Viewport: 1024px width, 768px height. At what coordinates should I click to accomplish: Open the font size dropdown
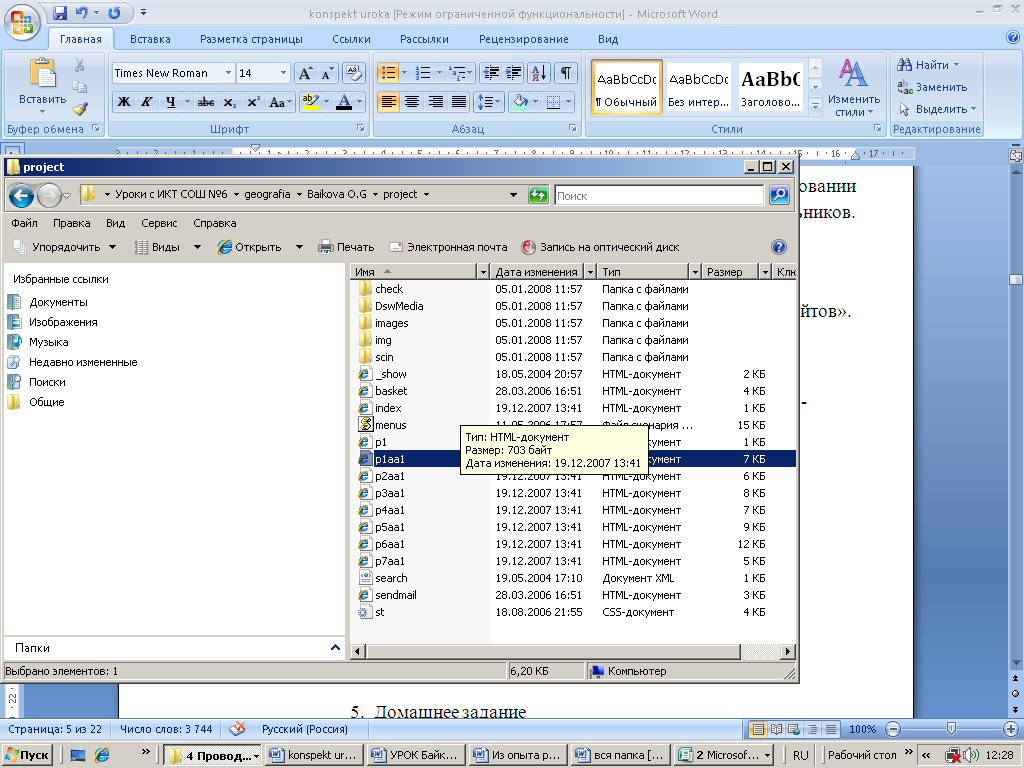(x=283, y=73)
